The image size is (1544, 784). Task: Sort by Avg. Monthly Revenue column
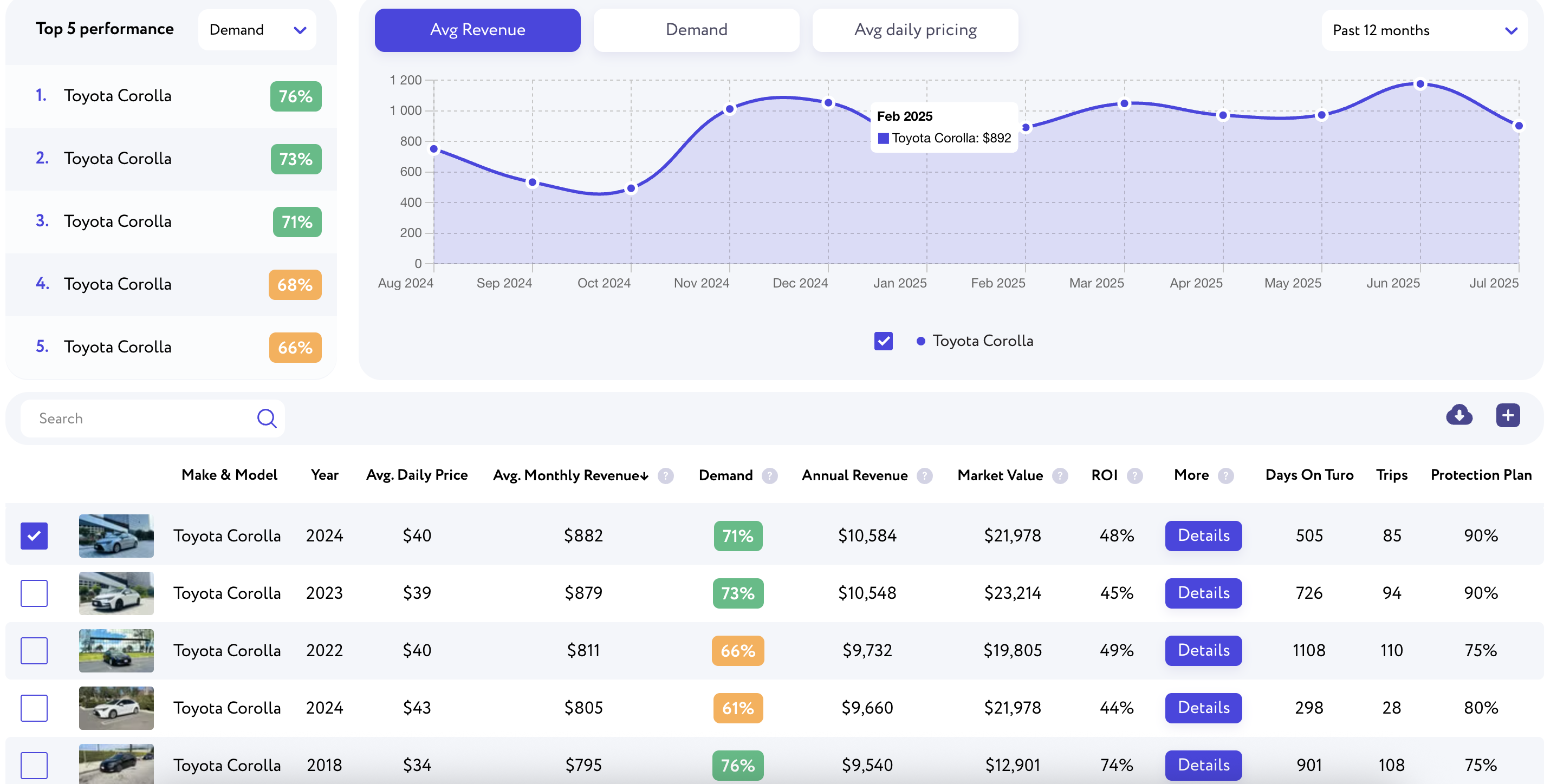tap(570, 475)
